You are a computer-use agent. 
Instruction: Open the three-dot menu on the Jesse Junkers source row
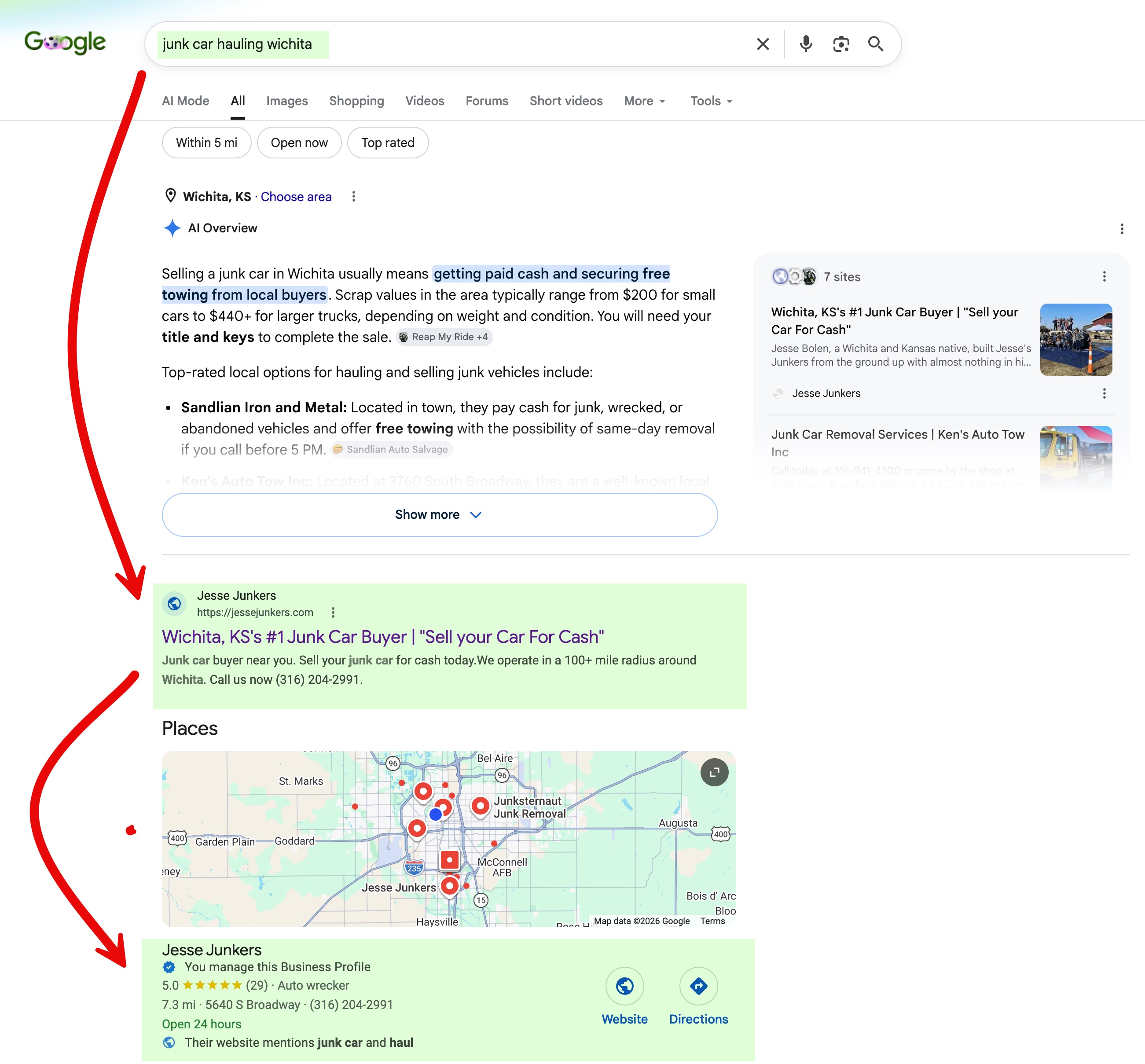point(1104,393)
